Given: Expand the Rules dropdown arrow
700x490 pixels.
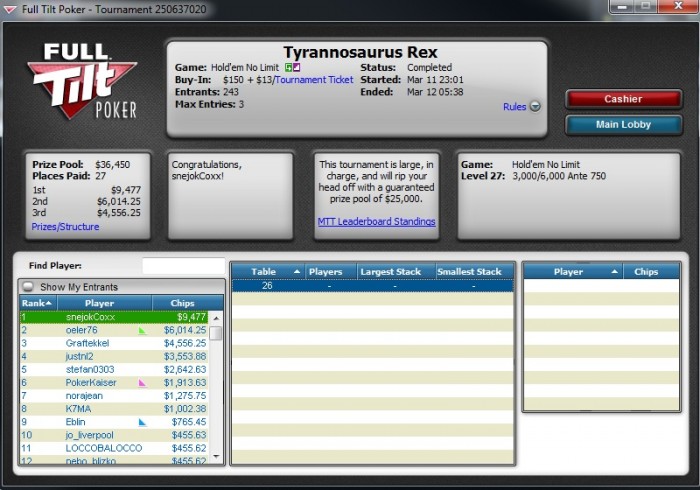Looking at the screenshot, I should tap(535, 107).
